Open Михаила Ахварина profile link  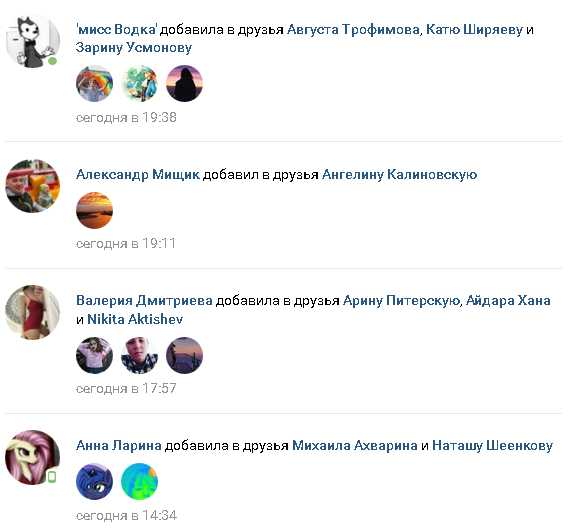(355, 446)
